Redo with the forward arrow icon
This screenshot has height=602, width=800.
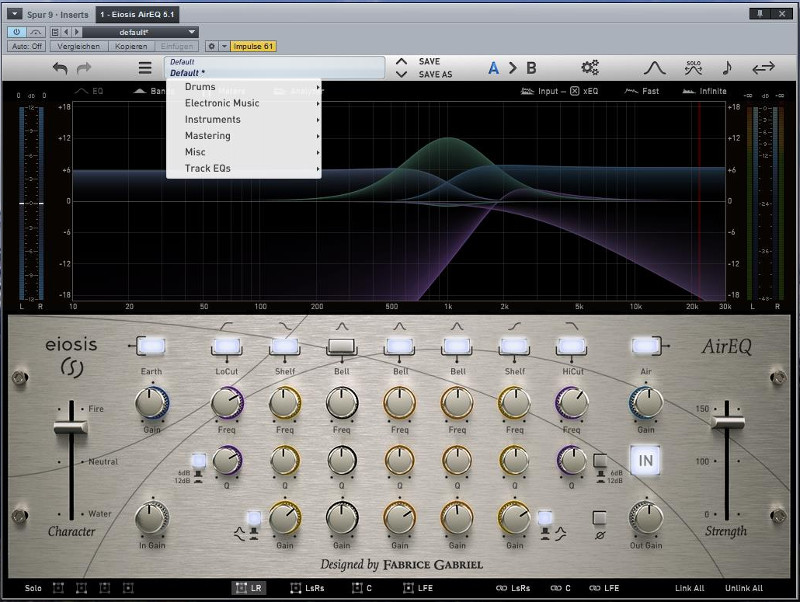point(84,68)
